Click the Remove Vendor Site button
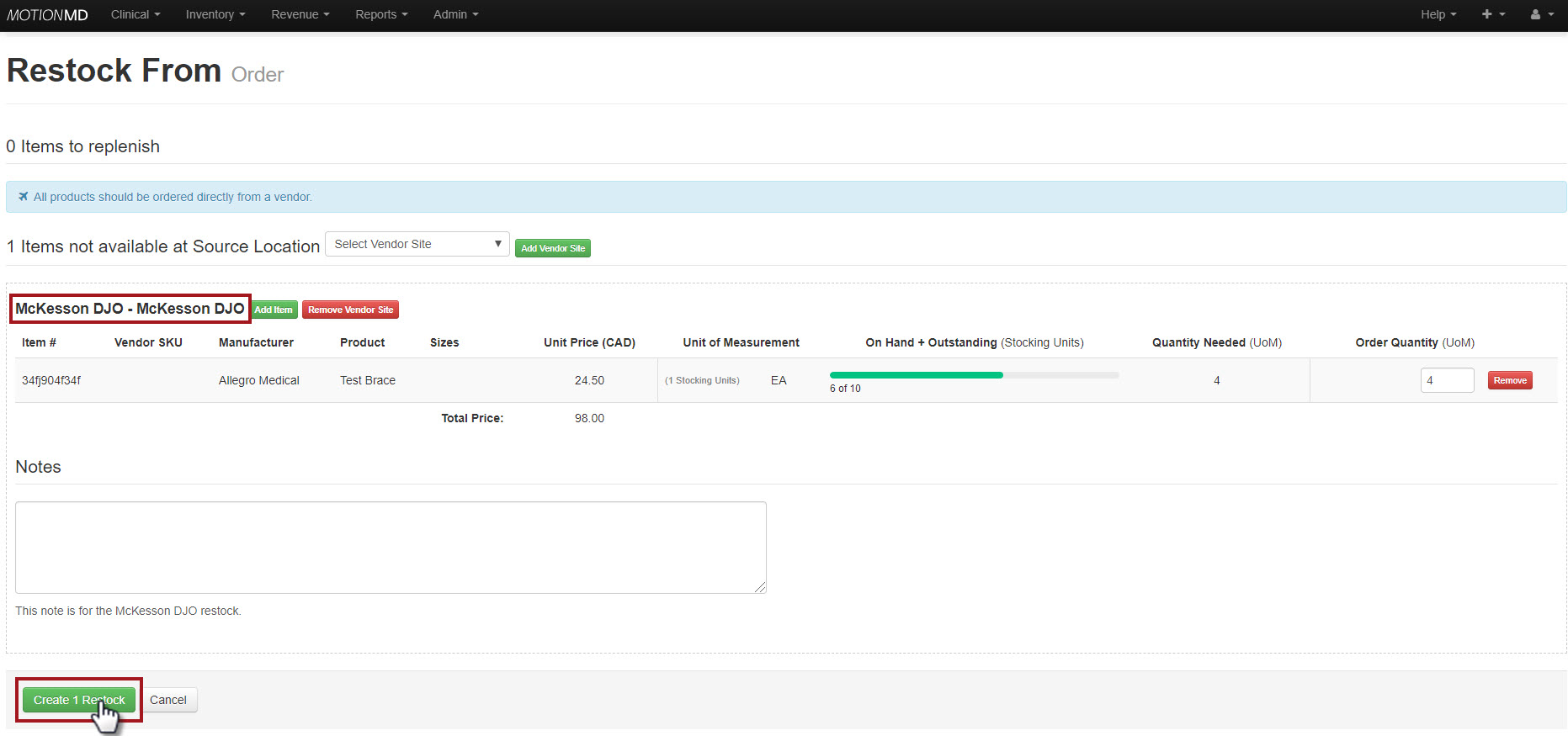This screenshot has width=1568, height=736. tap(350, 310)
